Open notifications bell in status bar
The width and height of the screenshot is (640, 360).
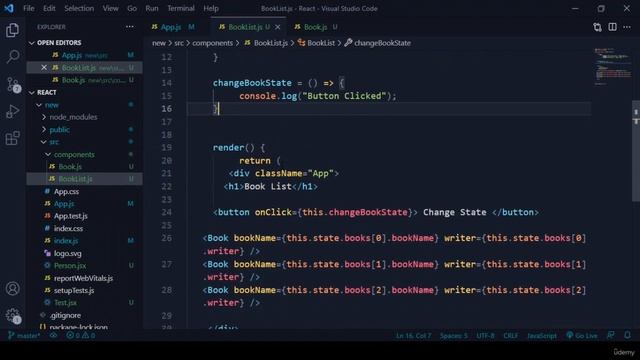click(627, 335)
